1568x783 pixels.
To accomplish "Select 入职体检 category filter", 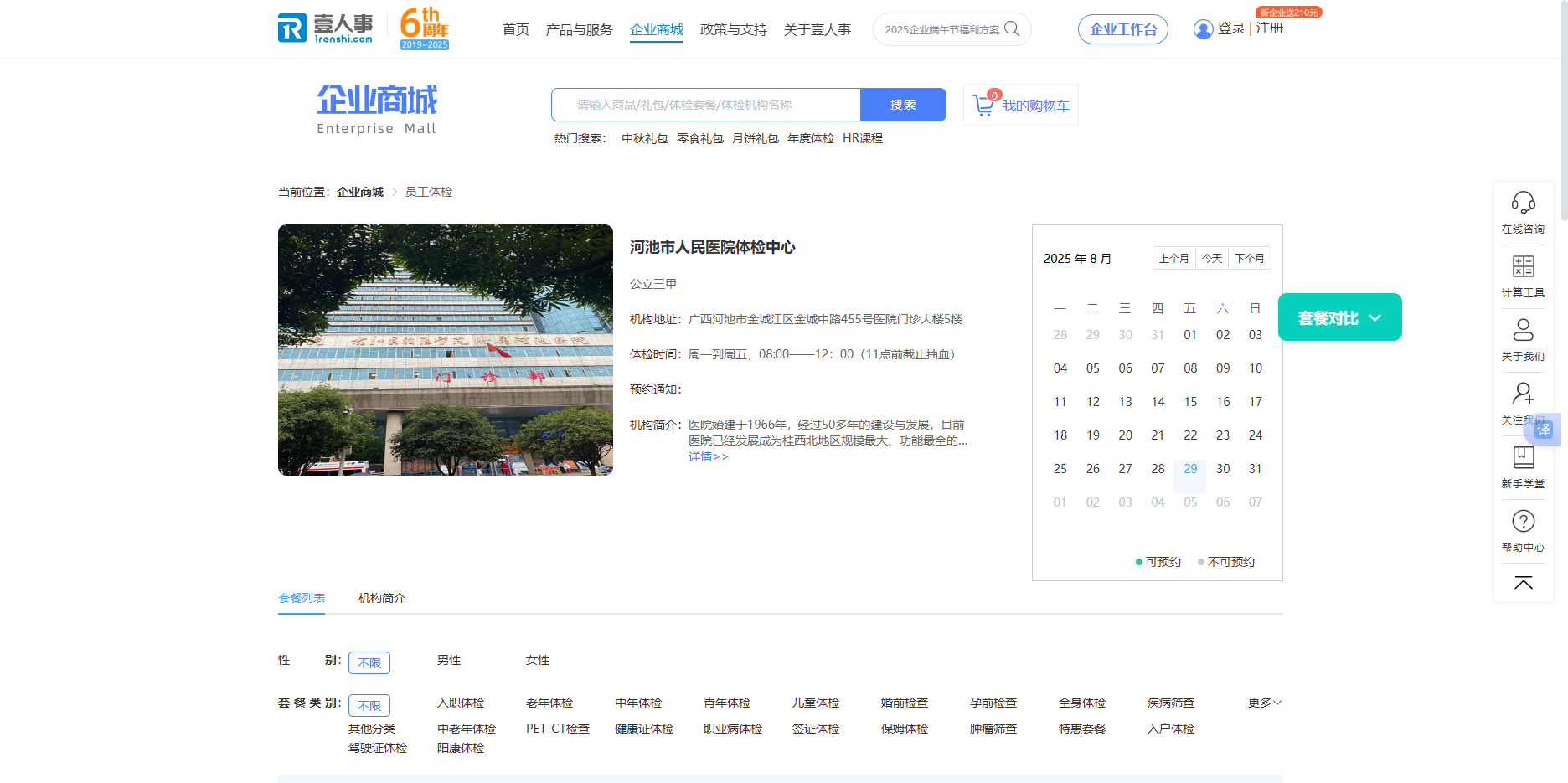I will click(461, 703).
